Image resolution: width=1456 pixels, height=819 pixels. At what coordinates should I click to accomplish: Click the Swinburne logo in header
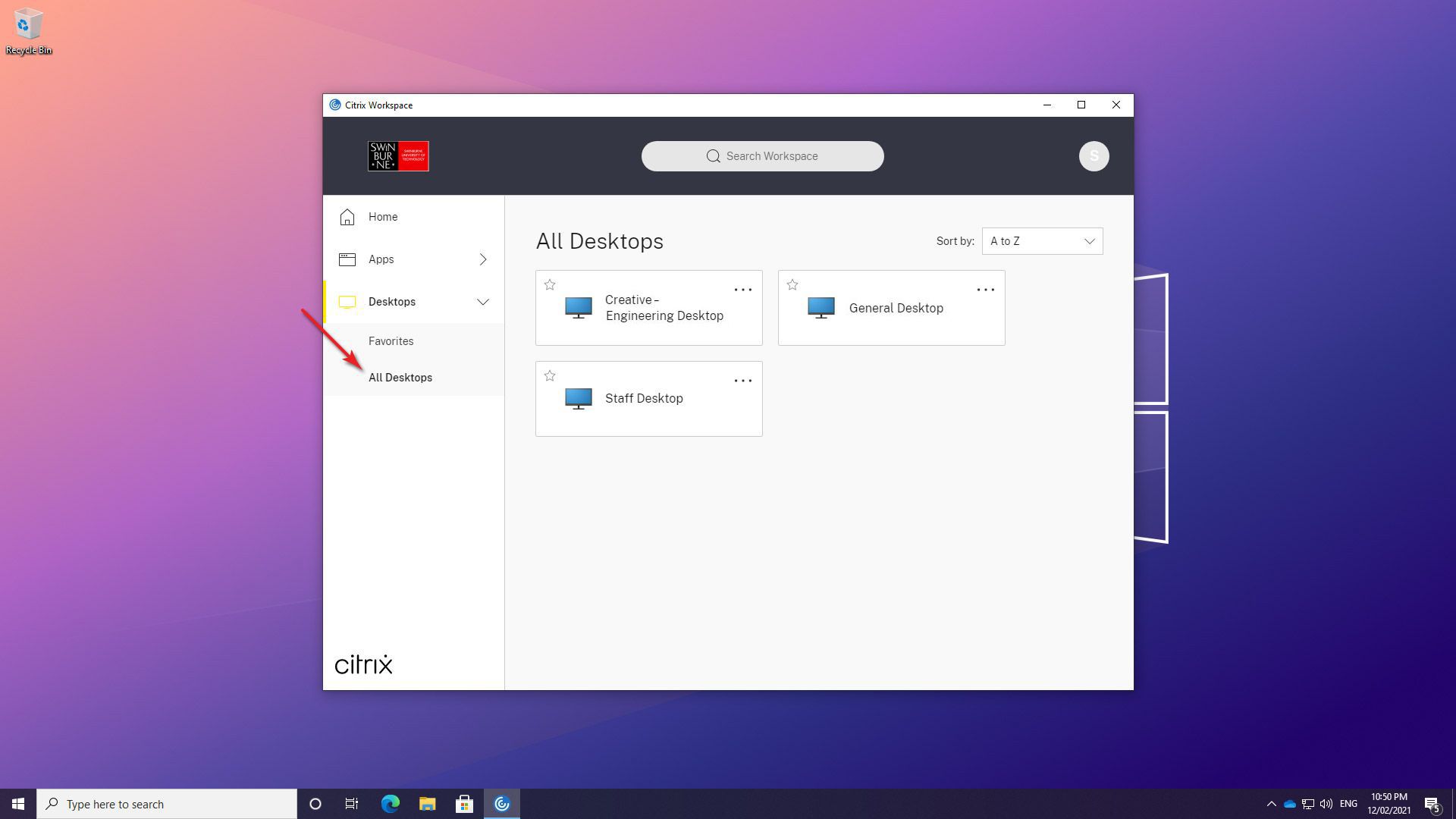tap(398, 156)
